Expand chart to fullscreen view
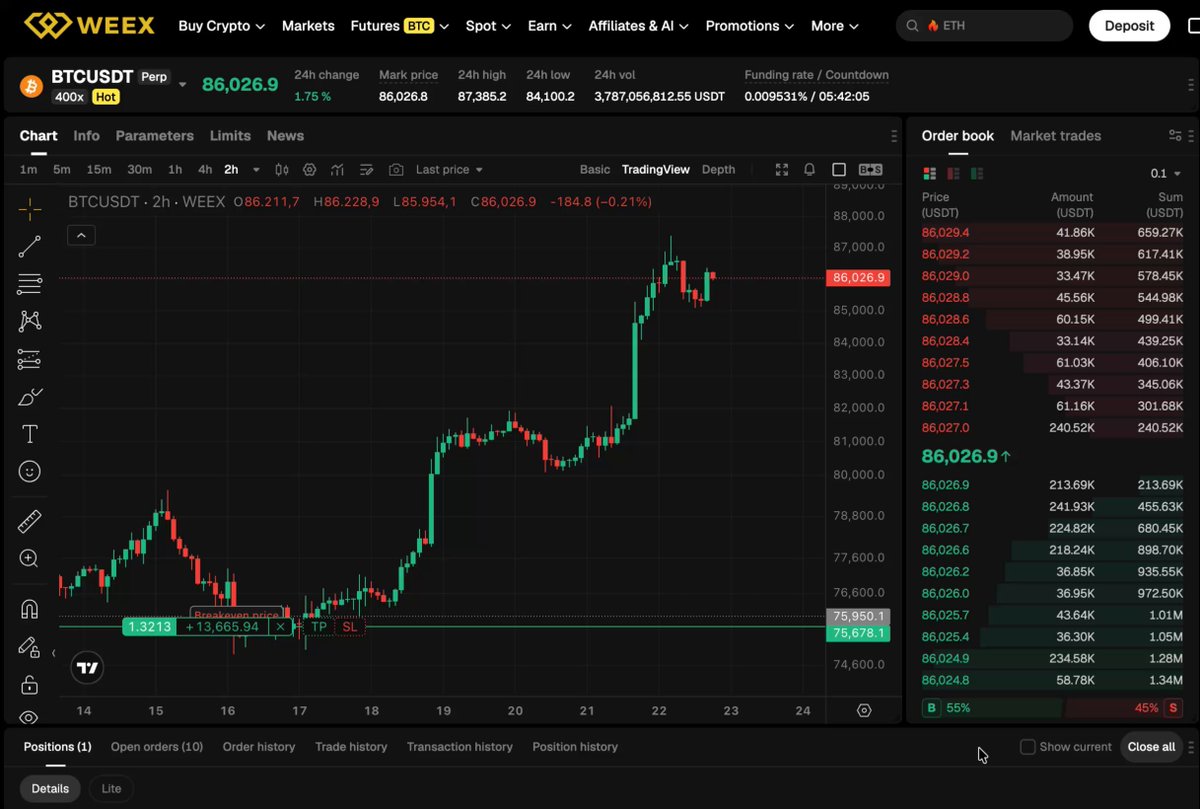Image resolution: width=1200 pixels, height=809 pixels. [x=782, y=170]
